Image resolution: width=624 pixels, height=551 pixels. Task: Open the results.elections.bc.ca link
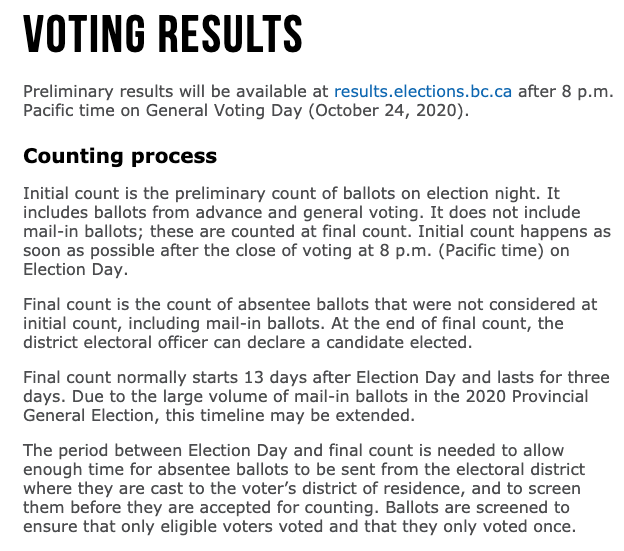click(x=423, y=91)
